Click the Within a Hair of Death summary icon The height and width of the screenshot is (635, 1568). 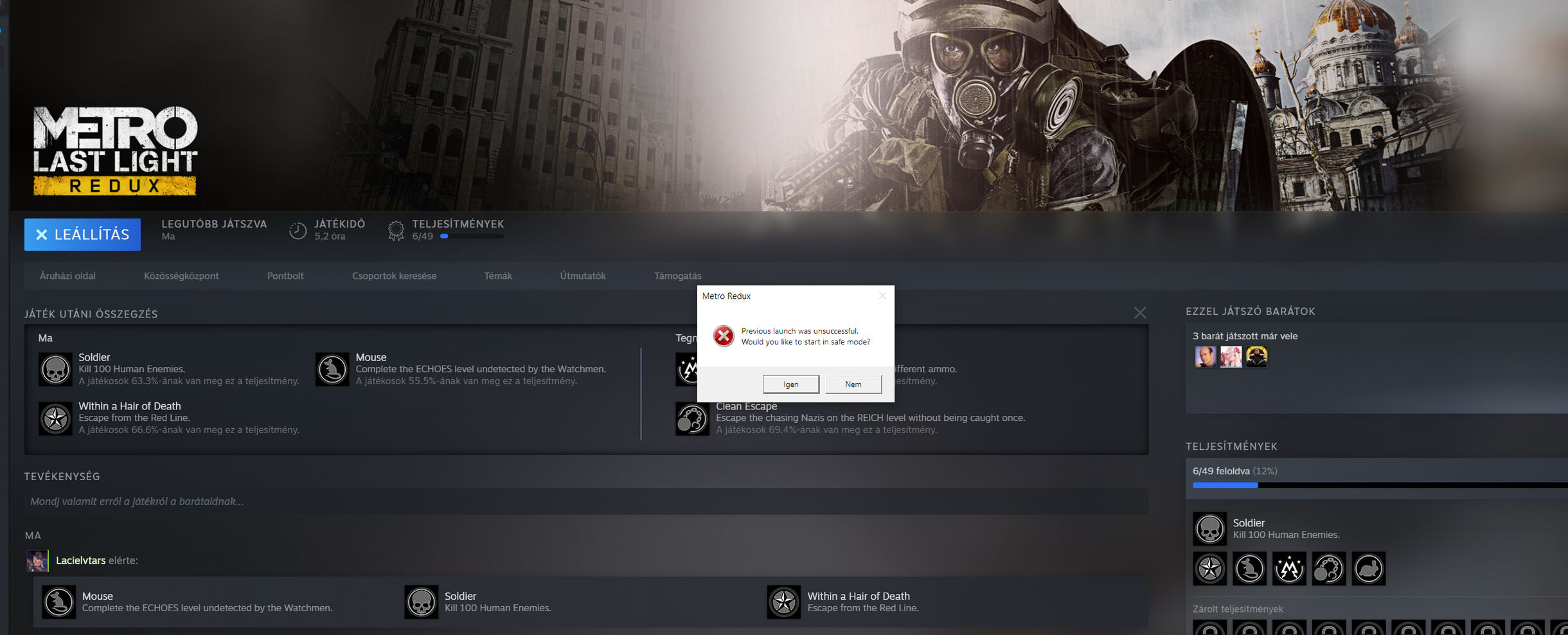[x=55, y=418]
